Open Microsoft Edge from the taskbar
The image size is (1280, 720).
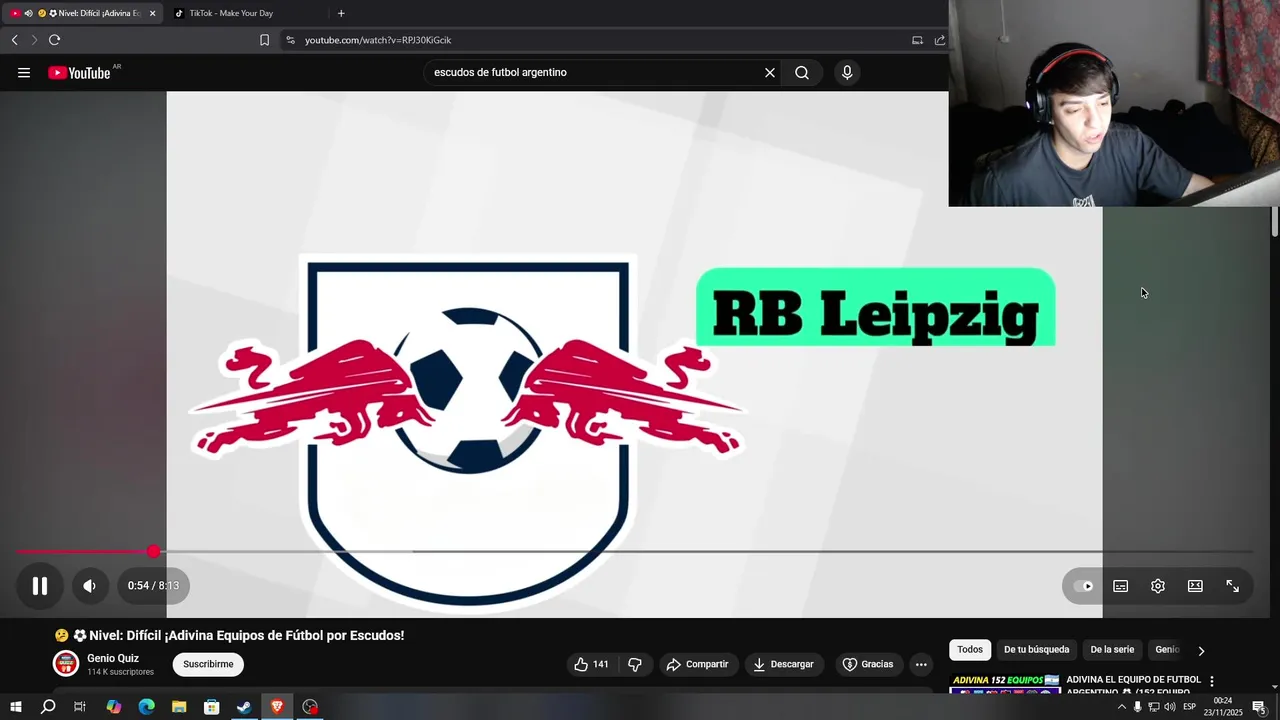tap(146, 707)
